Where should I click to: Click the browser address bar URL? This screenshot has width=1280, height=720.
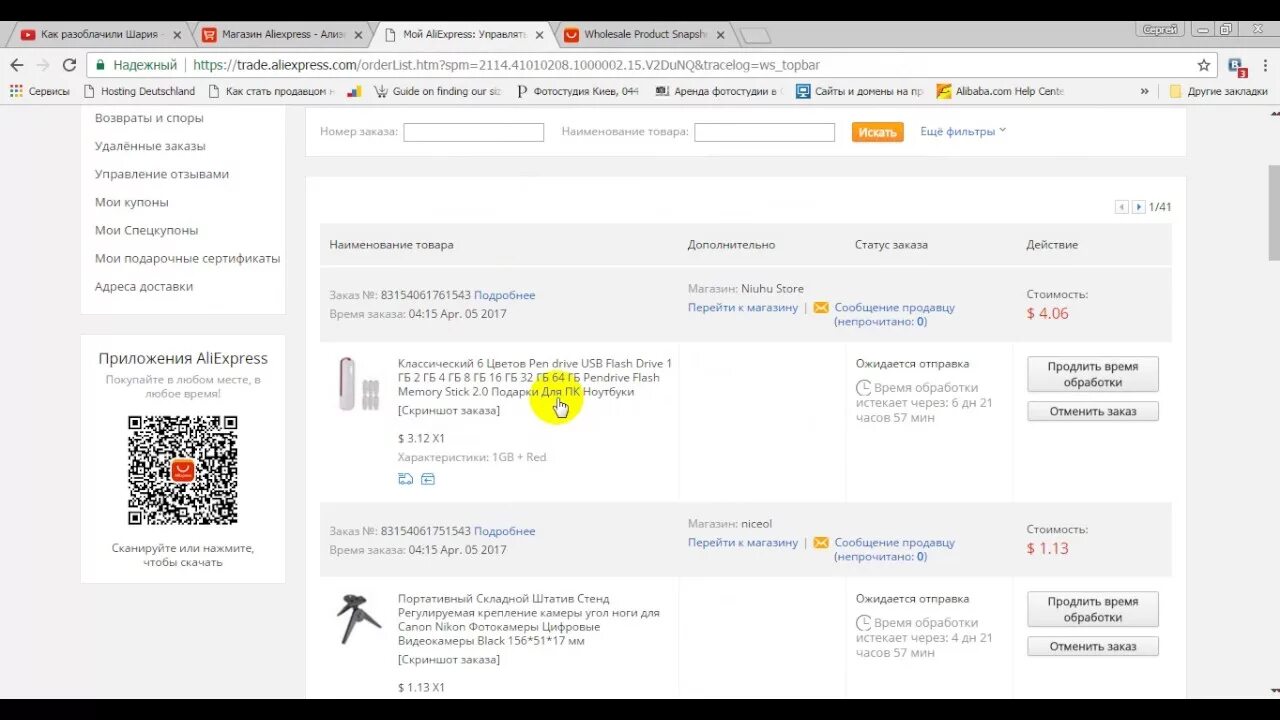point(506,65)
